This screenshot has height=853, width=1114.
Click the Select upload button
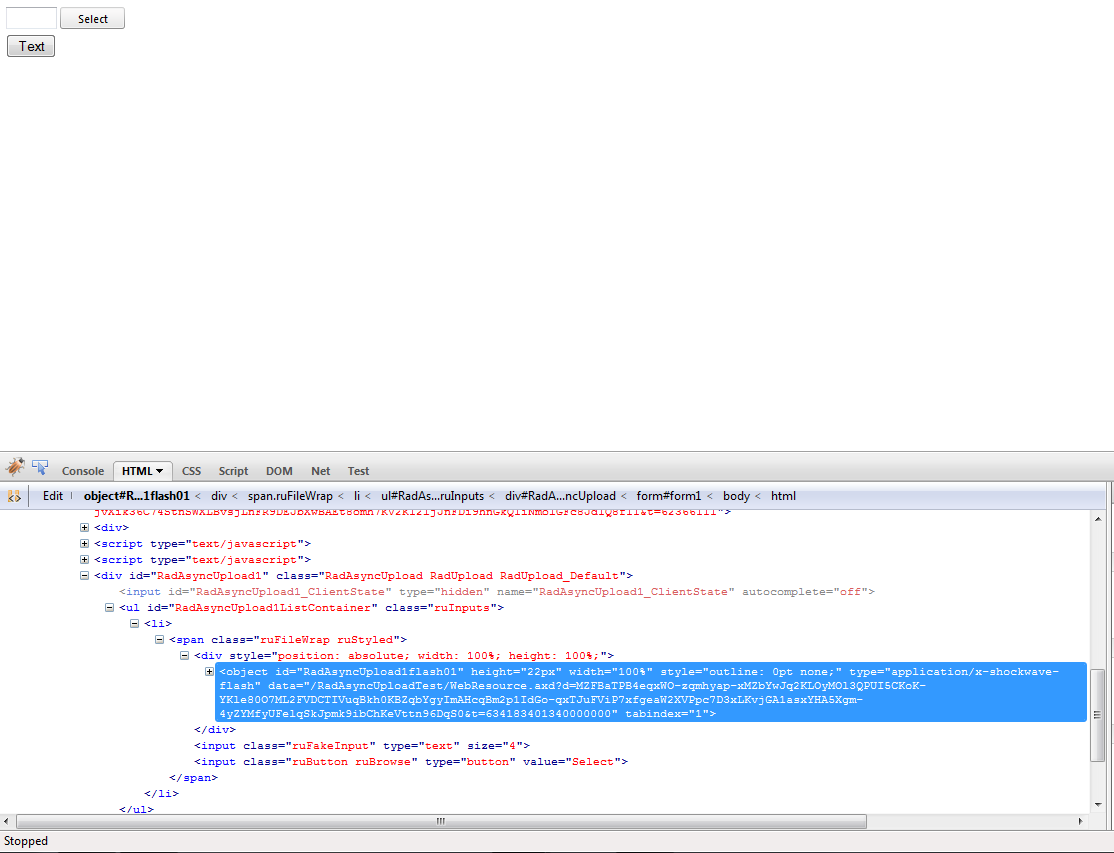92,18
